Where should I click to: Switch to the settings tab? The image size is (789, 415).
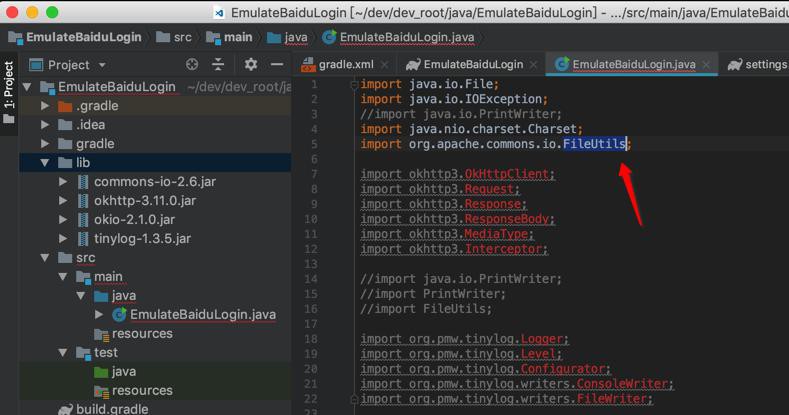click(x=758, y=64)
